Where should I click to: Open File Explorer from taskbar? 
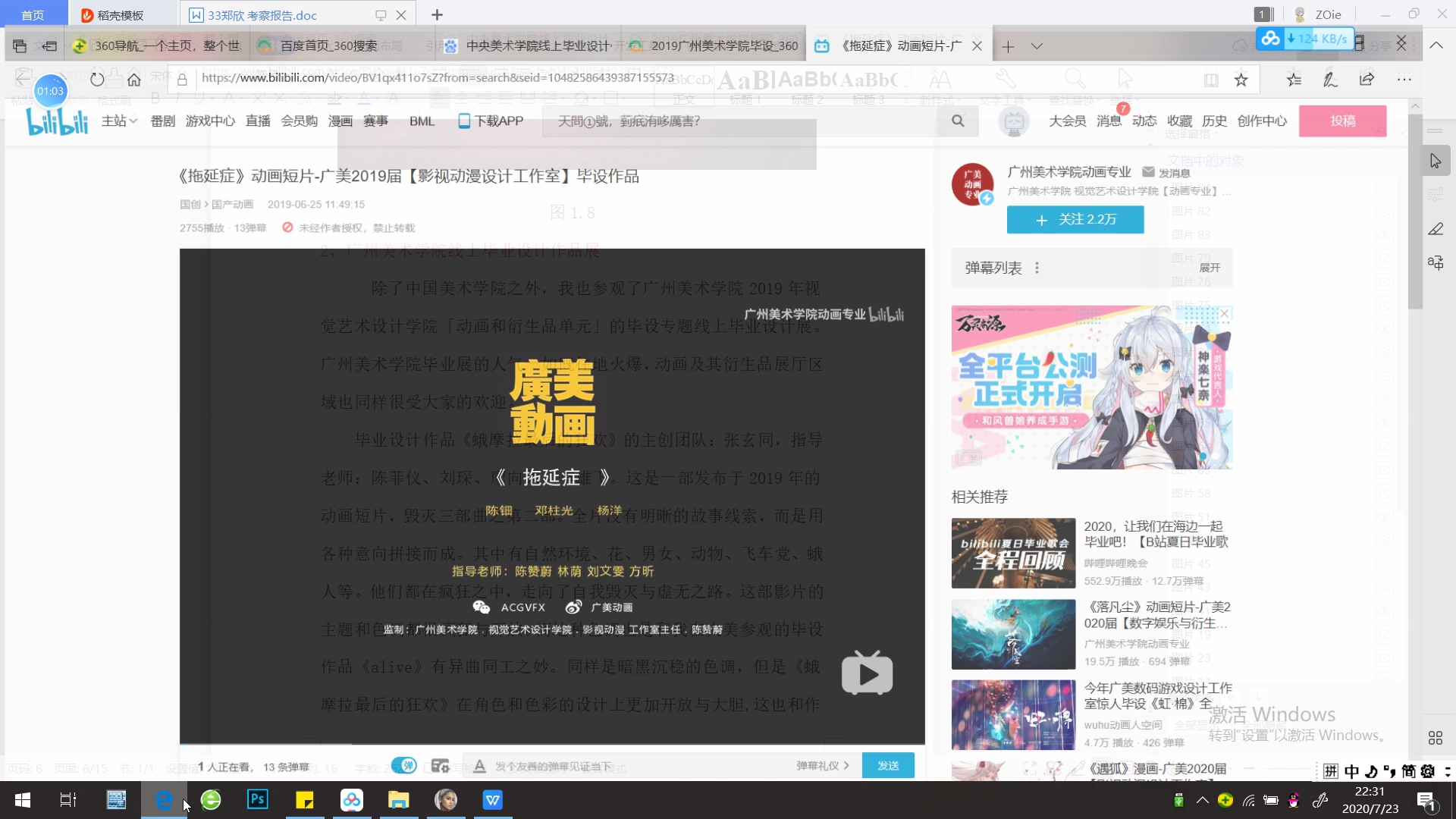[x=399, y=799]
